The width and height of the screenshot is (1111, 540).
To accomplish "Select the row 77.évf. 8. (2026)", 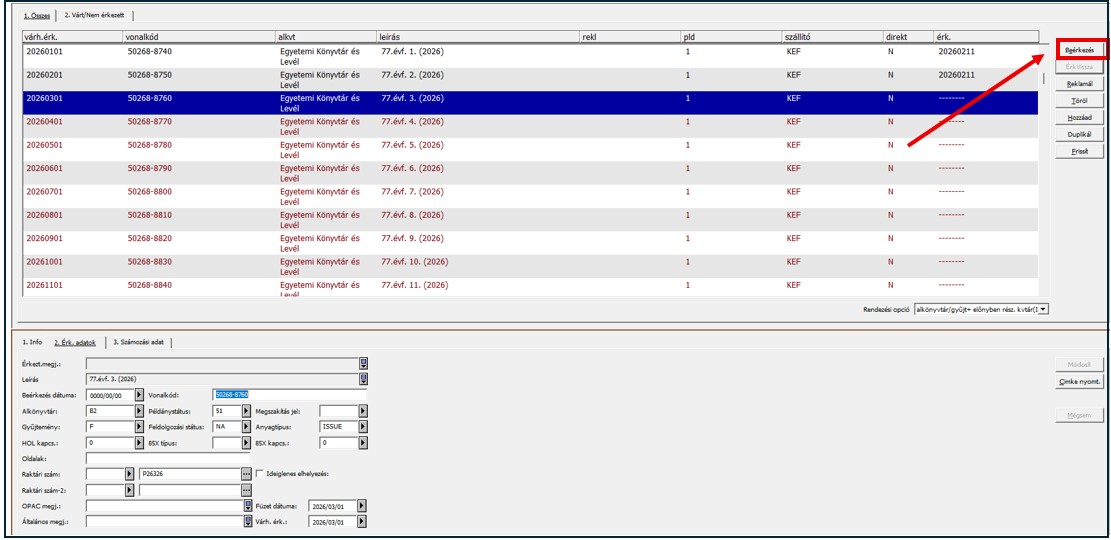I will 531,220.
